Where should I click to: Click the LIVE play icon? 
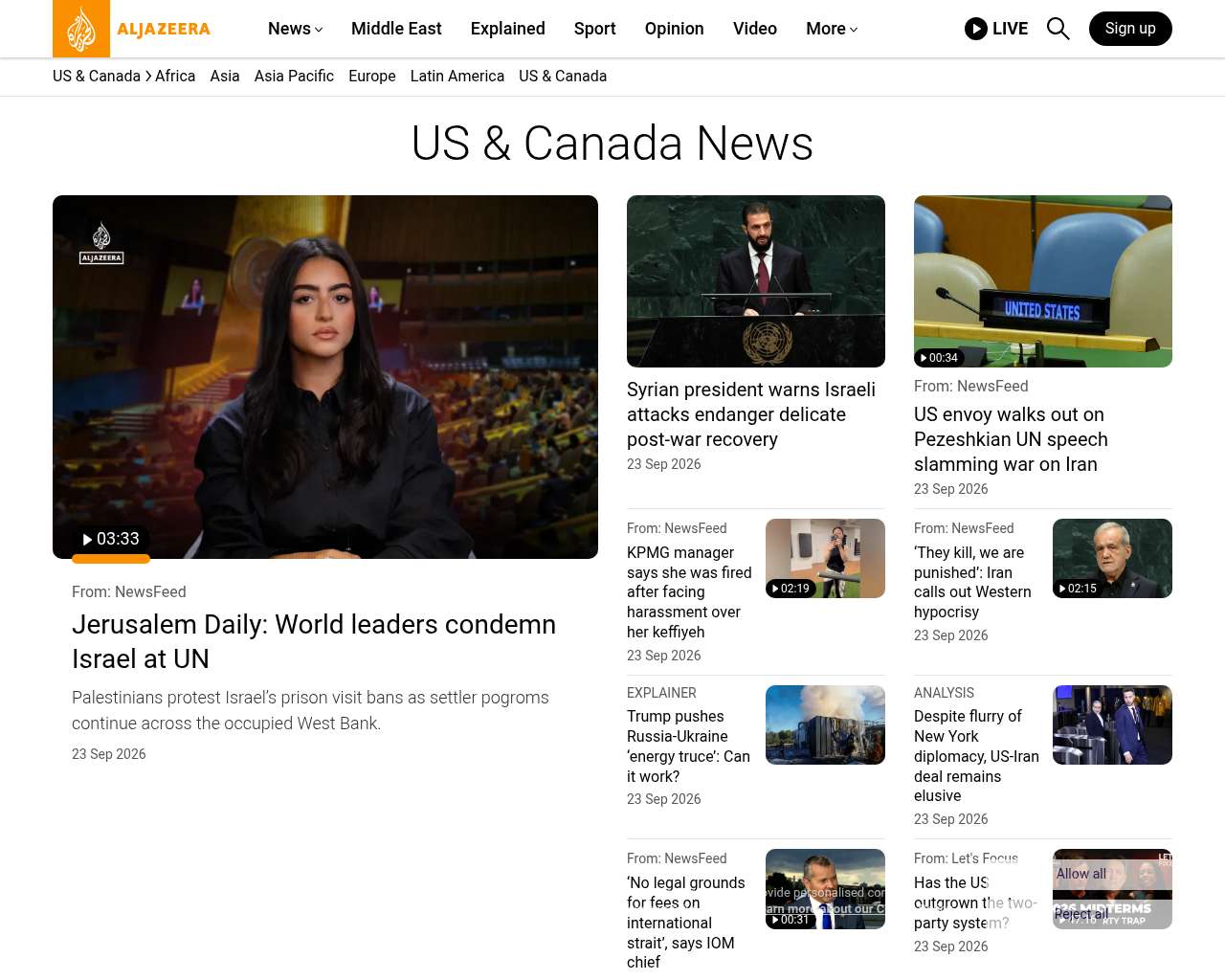[x=975, y=29]
